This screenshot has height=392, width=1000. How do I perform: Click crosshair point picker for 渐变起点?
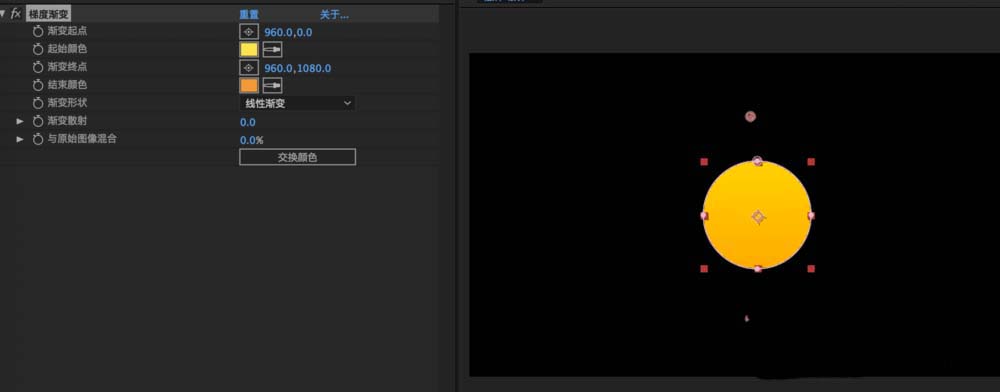click(x=249, y=32)
